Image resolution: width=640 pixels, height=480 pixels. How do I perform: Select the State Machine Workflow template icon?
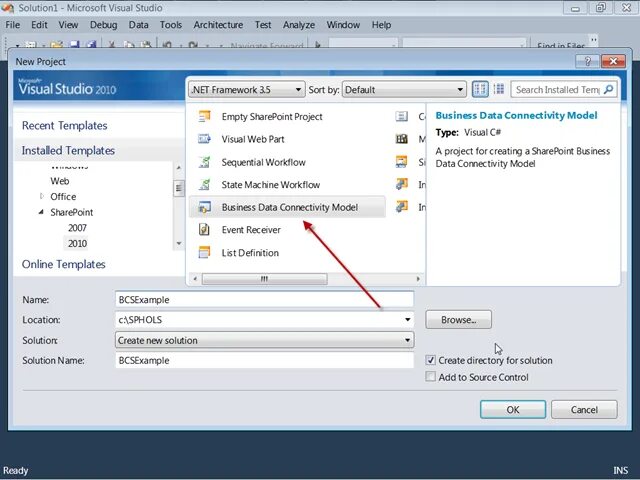[204, 184]
